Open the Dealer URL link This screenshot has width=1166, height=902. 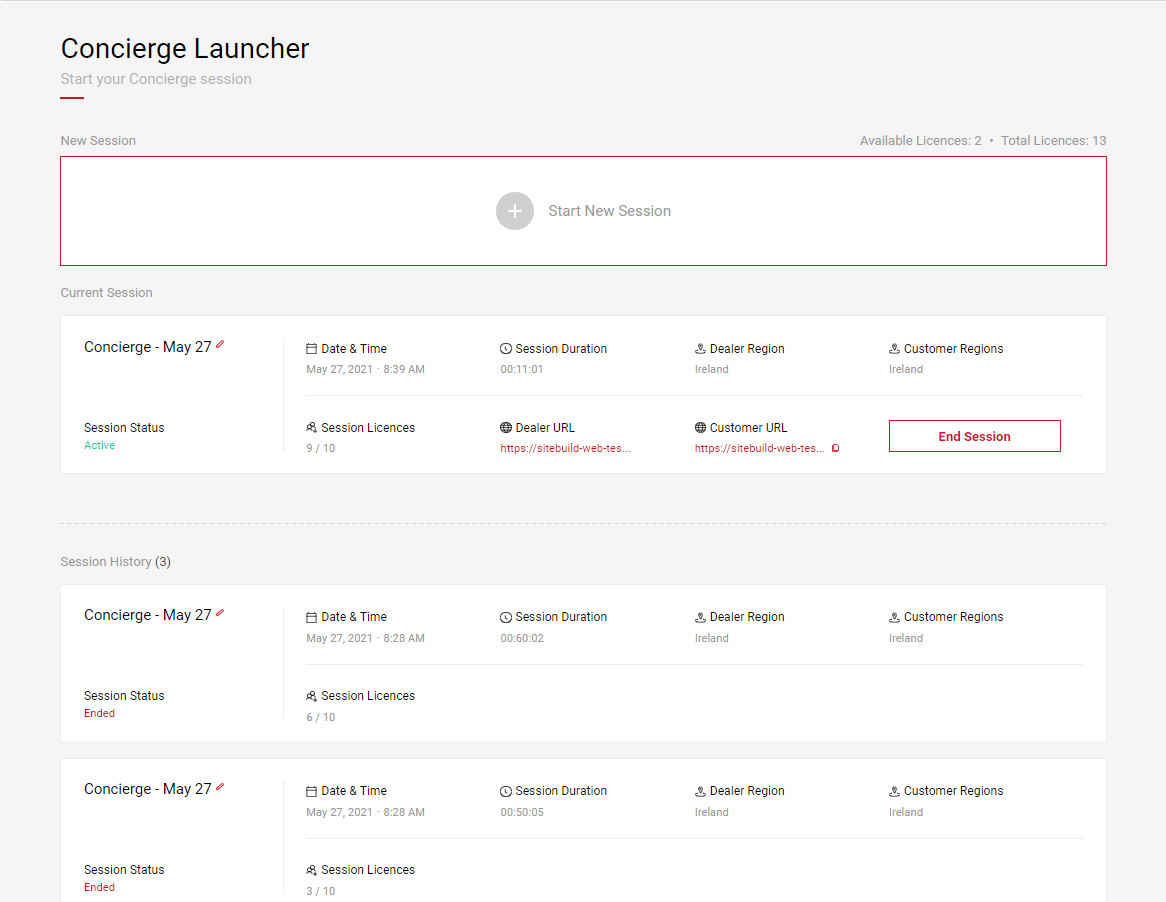(565, 448)
